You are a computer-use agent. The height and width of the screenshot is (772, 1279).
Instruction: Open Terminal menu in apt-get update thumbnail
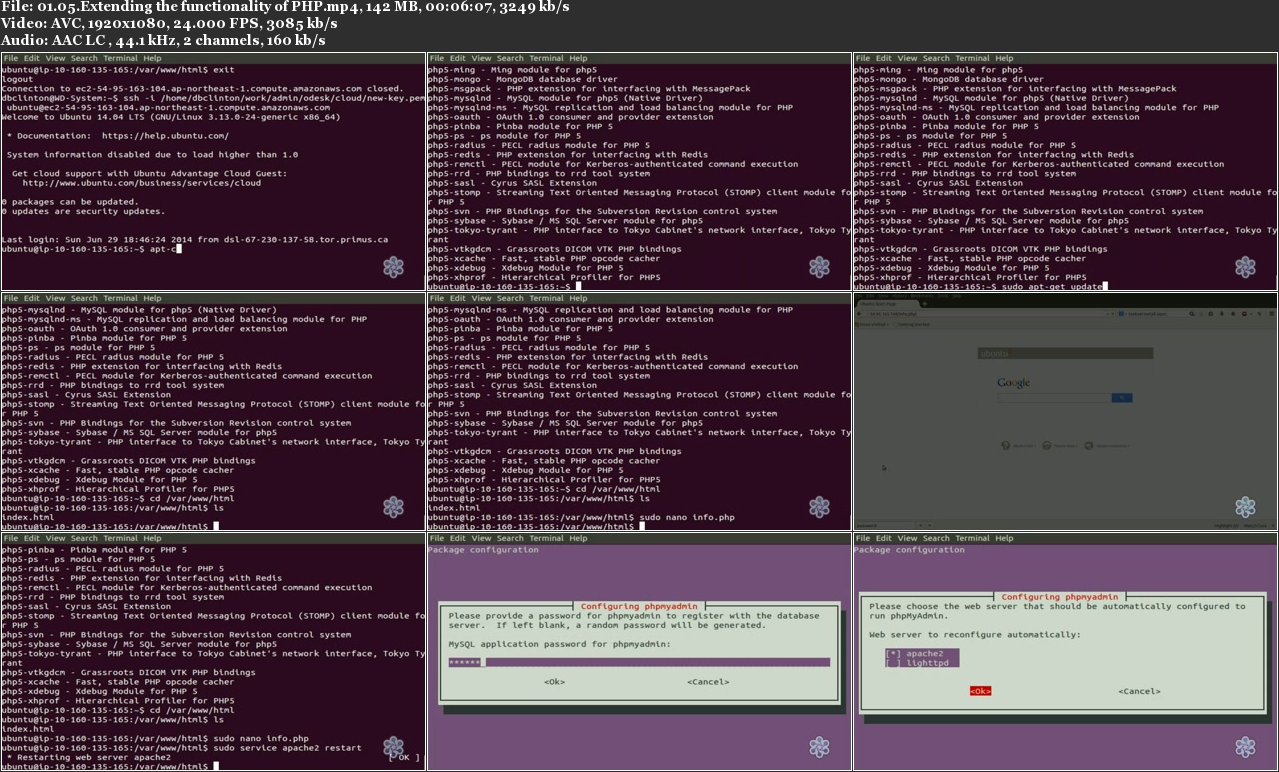(x=972, y=59)
